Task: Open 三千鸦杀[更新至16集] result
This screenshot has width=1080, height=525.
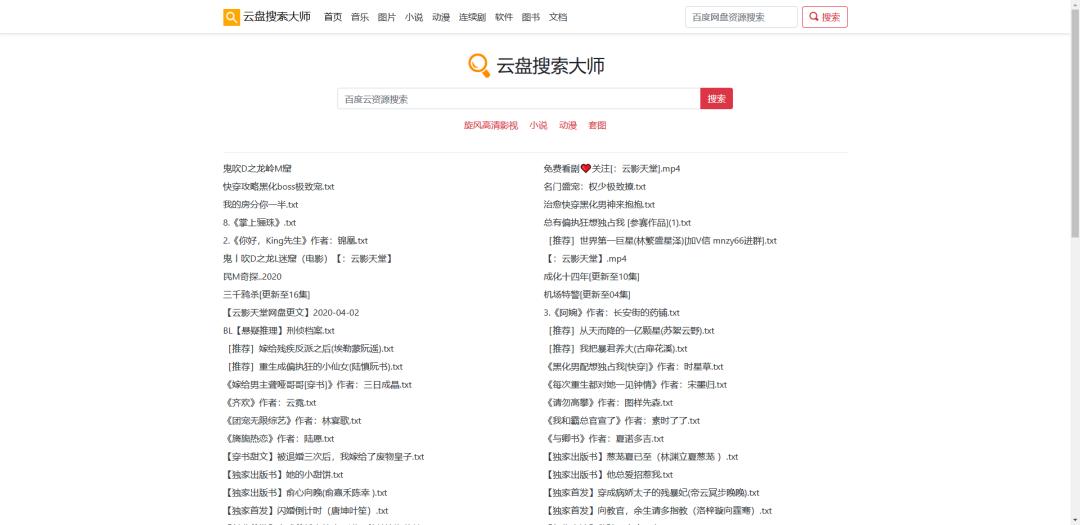Action: click(x=267, y=294)
